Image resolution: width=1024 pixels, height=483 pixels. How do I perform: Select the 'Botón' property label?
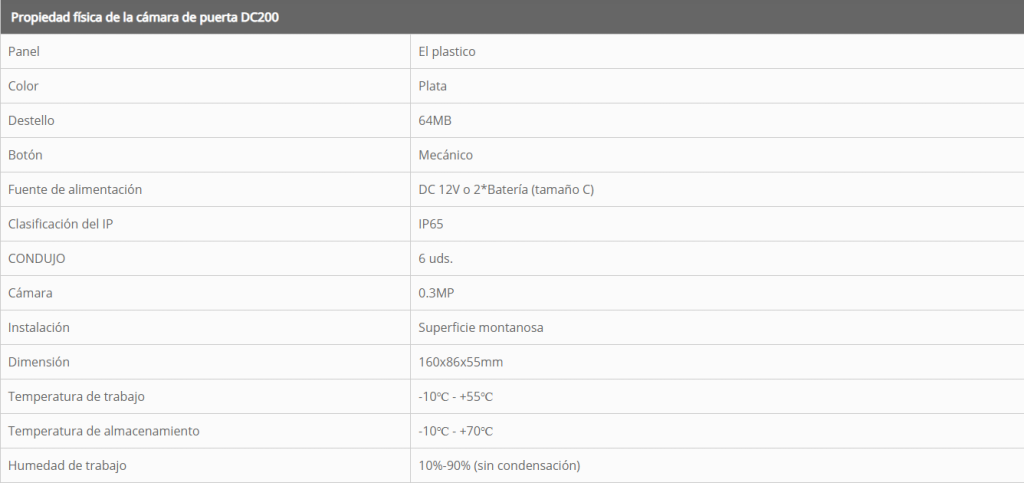26,155
